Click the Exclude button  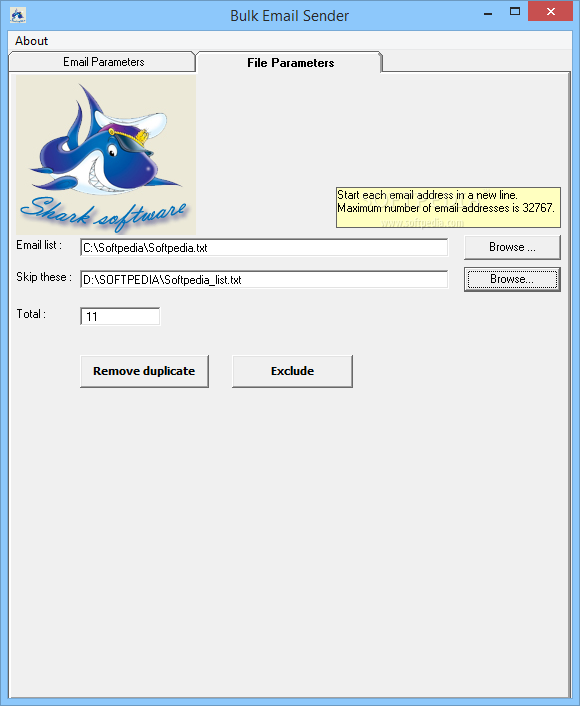tap(292, 371)
